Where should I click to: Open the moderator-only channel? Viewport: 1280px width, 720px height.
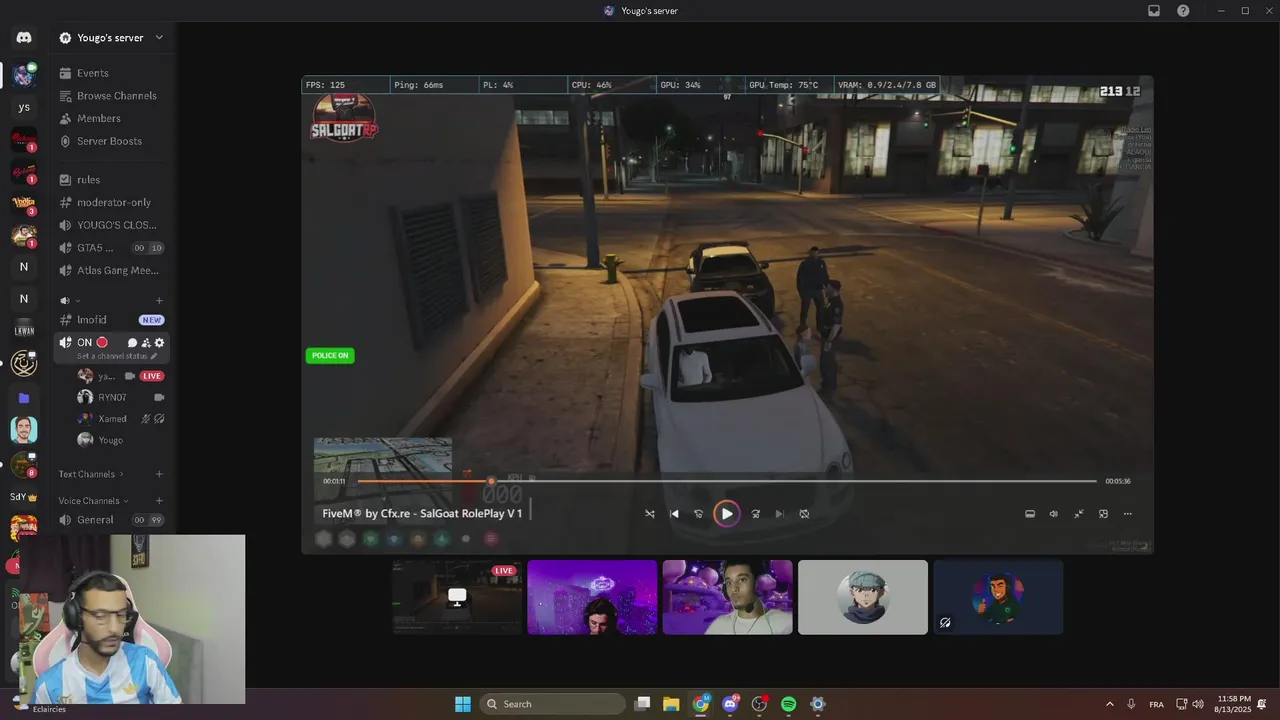coord(111,202)
